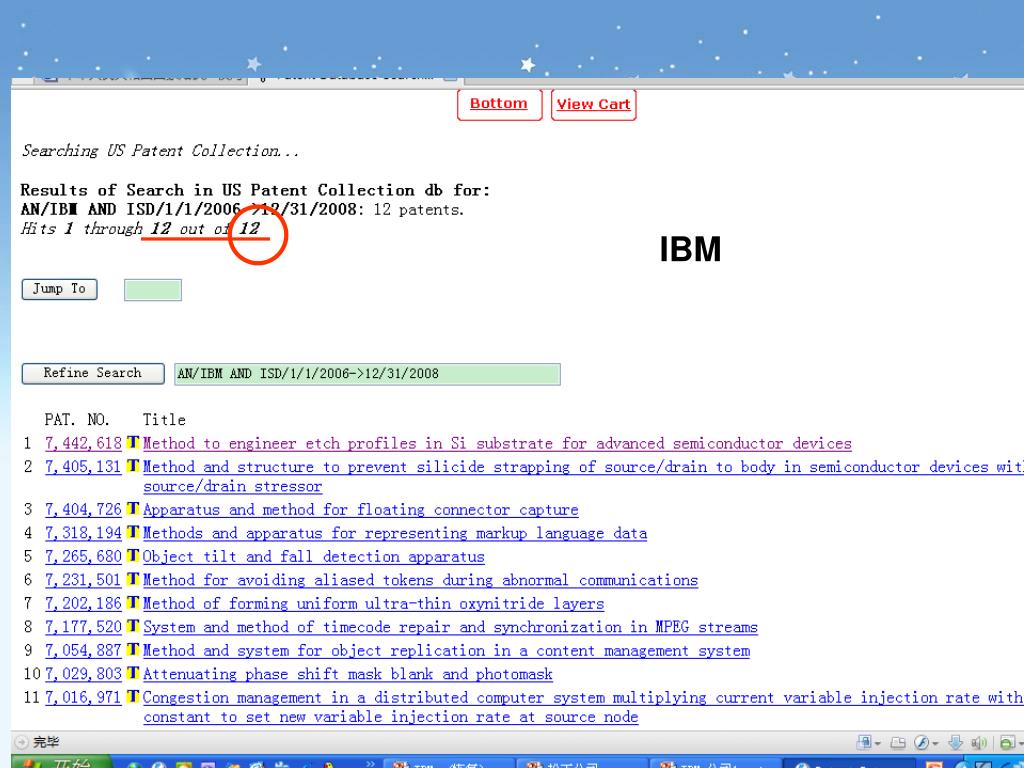Open full-text icon for patent 7,029,803

tap(133, 674)
